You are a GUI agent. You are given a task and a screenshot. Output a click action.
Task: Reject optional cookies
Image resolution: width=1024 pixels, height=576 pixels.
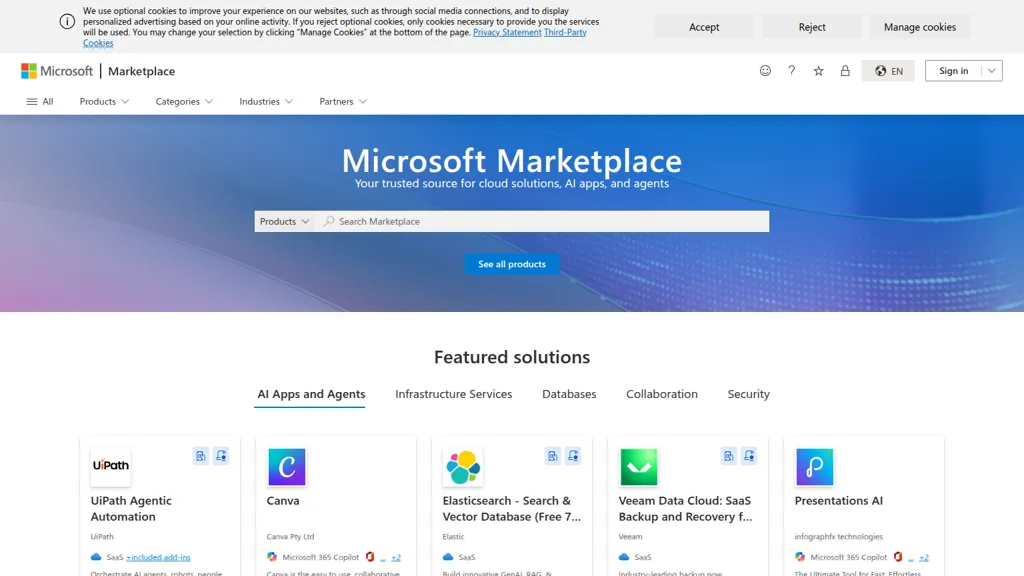pos(812,27)
